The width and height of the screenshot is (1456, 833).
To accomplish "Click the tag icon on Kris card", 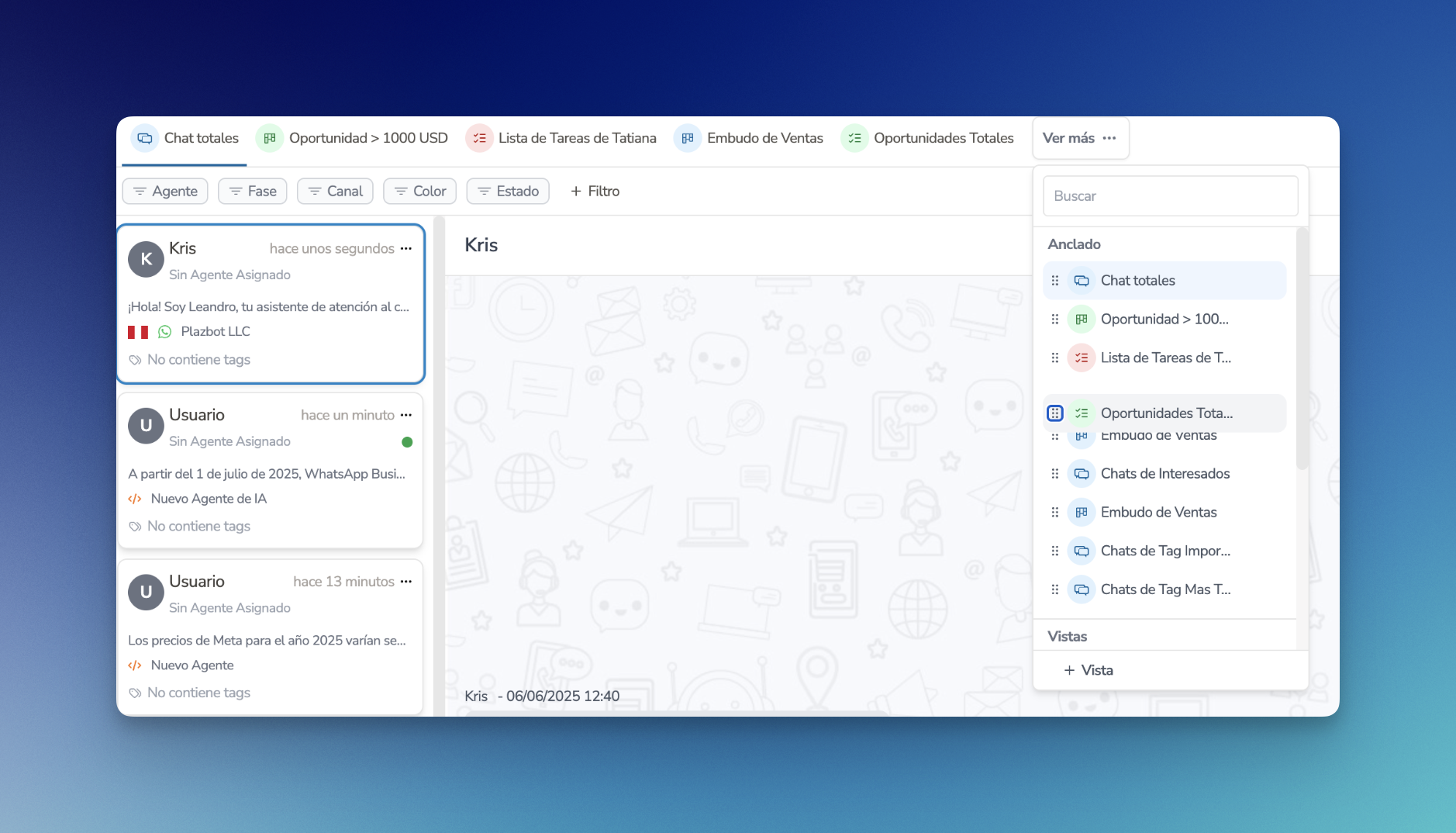I will pos(135,360).
